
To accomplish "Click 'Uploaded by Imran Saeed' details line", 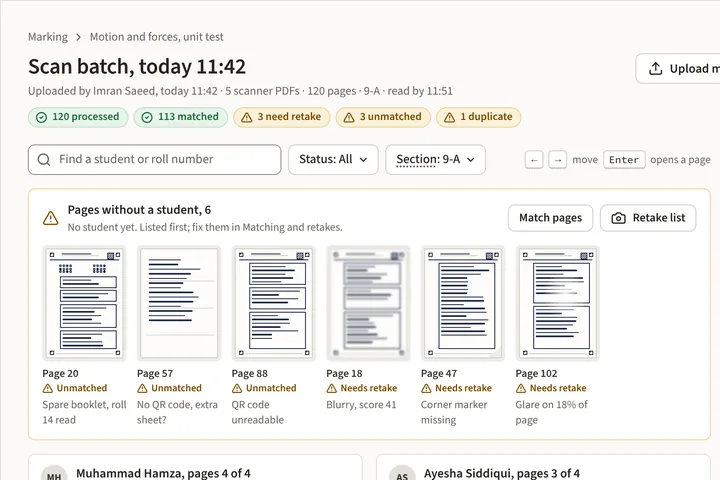I will (240, 91).
